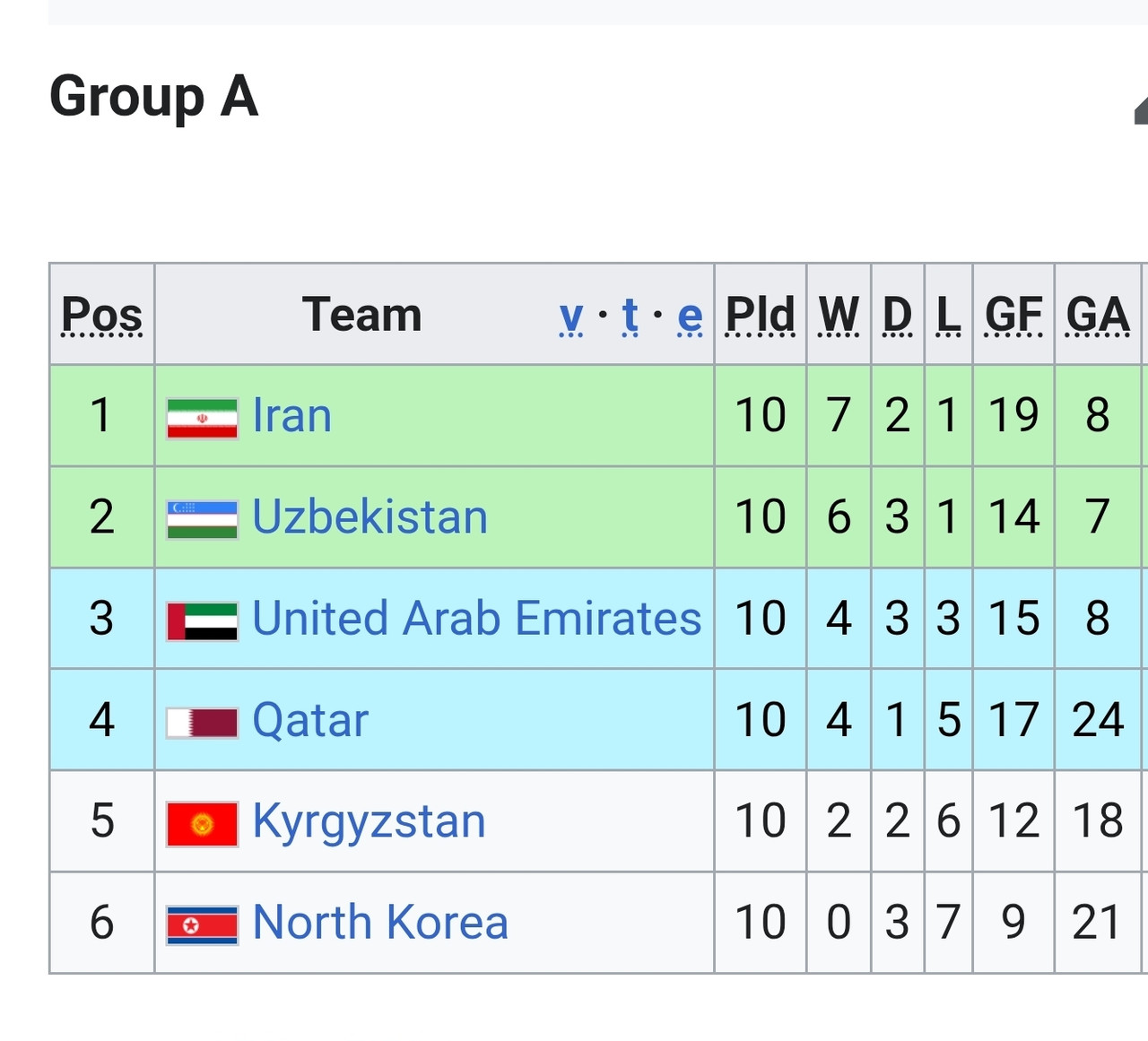Click the GF column header abbreviation
This screenshot has height=1041, width=1148.
[x=1013, y=316]
